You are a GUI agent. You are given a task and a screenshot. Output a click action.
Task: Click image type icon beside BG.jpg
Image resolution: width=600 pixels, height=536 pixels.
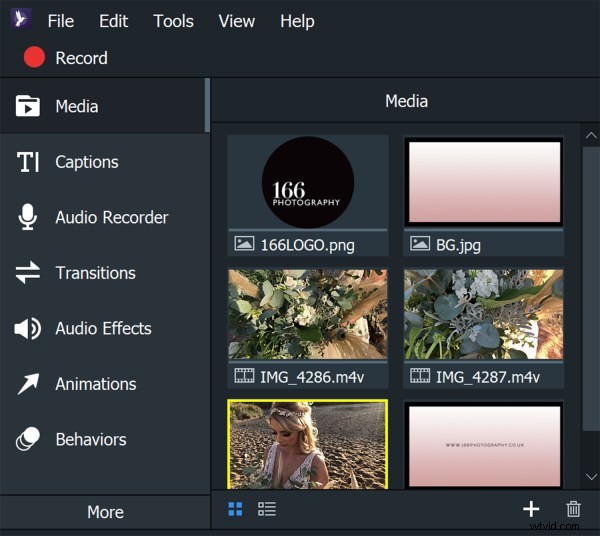coord(420,244)
